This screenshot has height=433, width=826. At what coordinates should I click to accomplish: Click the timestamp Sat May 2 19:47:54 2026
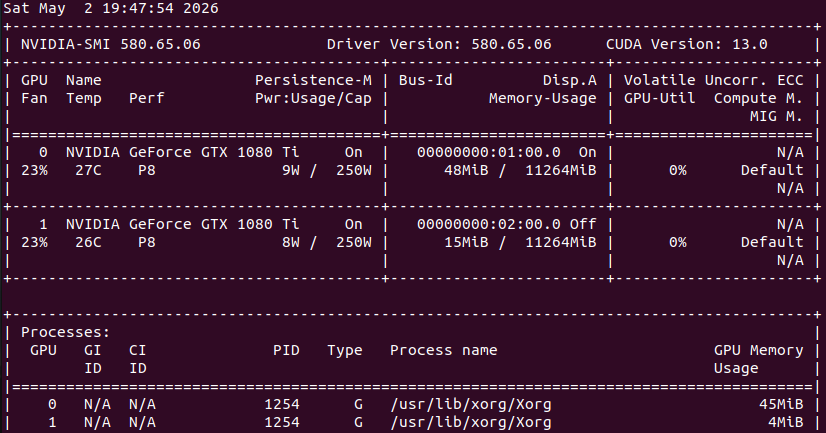(x=111, y=8)
